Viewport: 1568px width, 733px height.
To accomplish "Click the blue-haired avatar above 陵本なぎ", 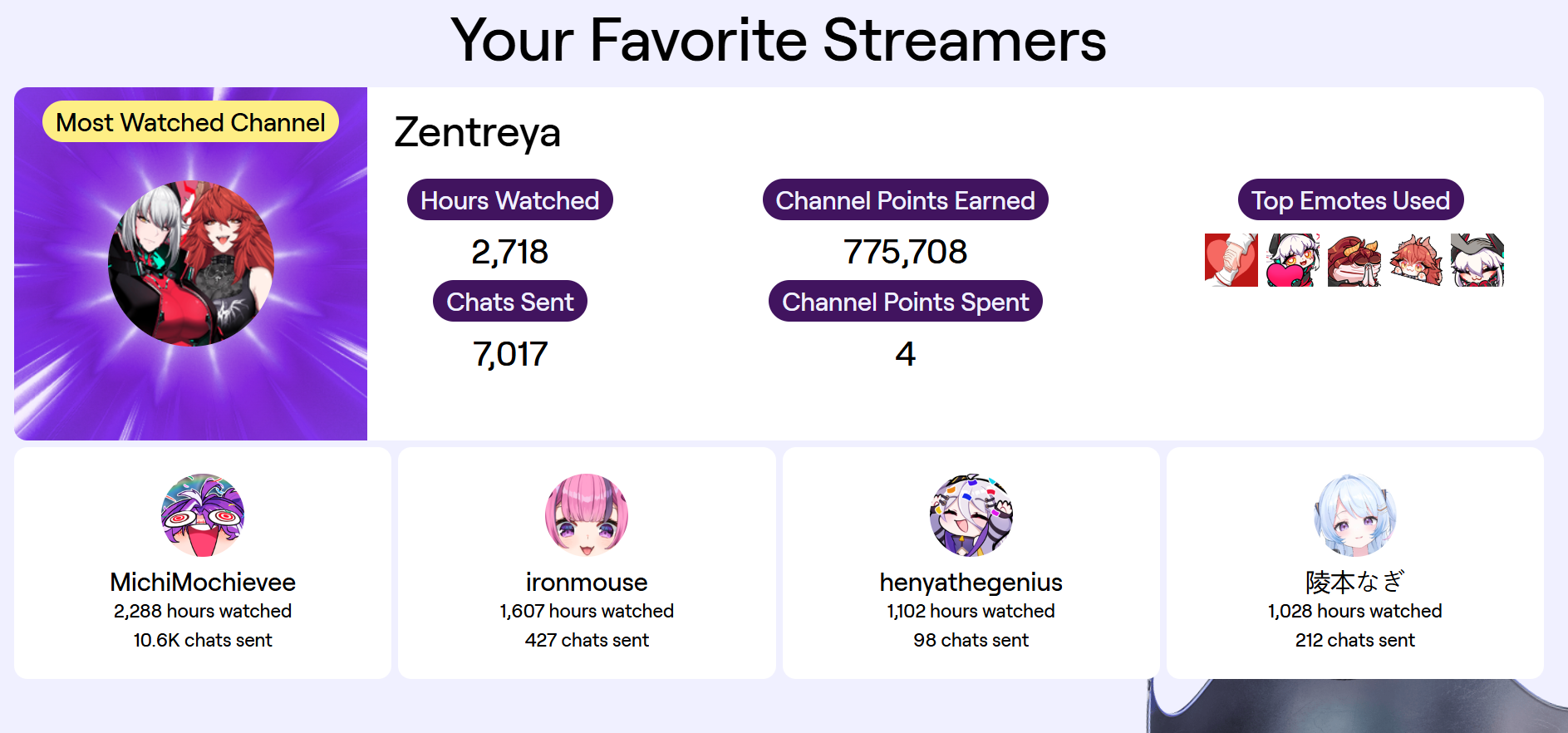I will [1354, 515].
